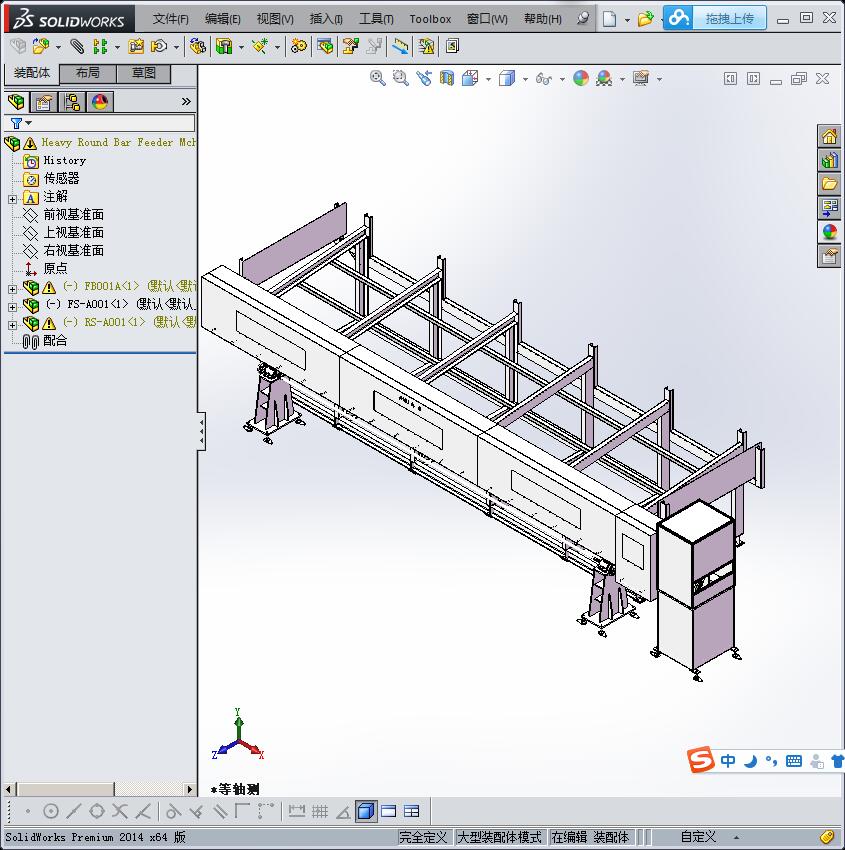
Task: Click the Section View icon
Action: click(447, 79)
